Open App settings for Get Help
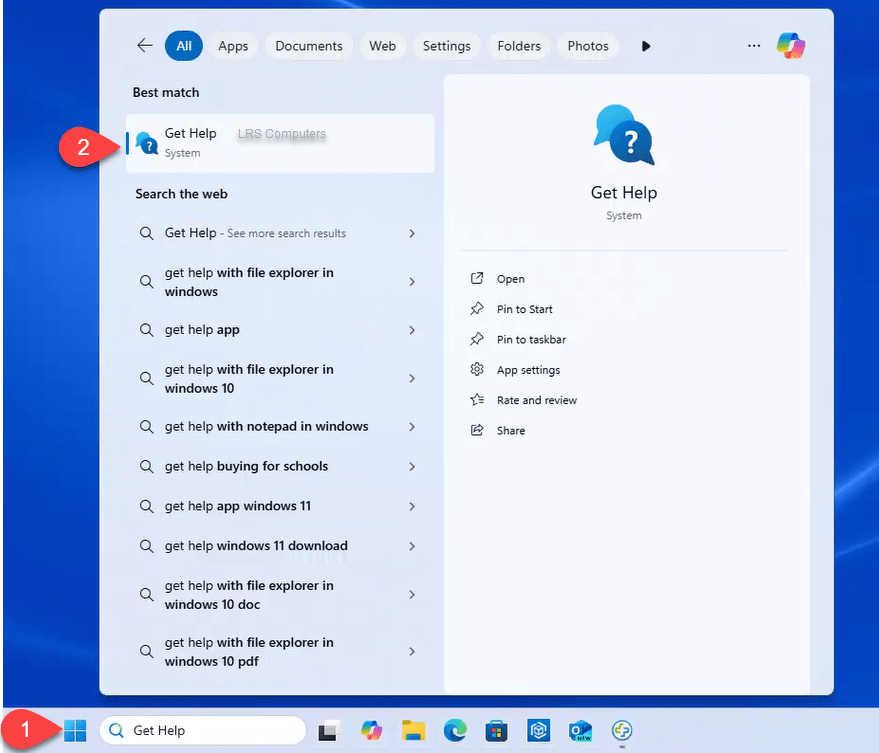This screenshot has height=753, width=879. click(x=528, y=370)
